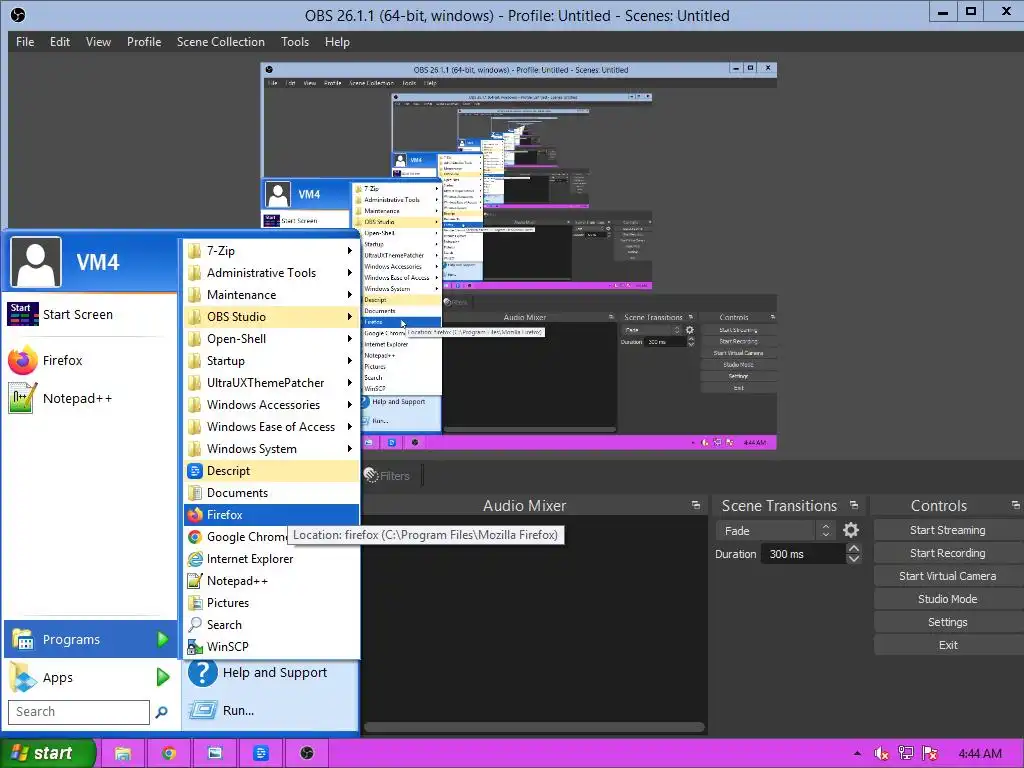Expand the Administrative Tools folder
Screen dimensions: 1024x768
[271, 273]
